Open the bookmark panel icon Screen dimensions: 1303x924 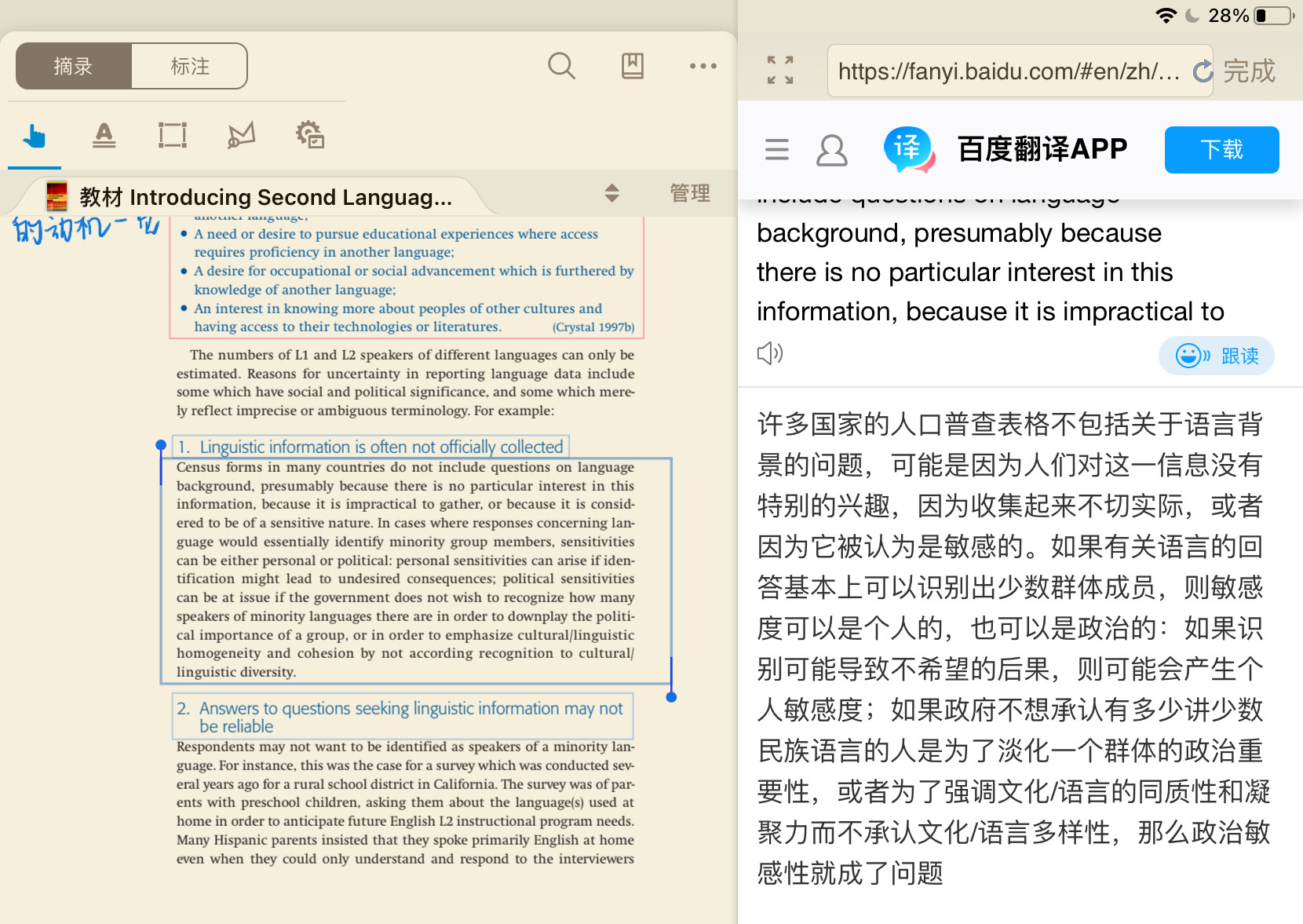[633, 66]
